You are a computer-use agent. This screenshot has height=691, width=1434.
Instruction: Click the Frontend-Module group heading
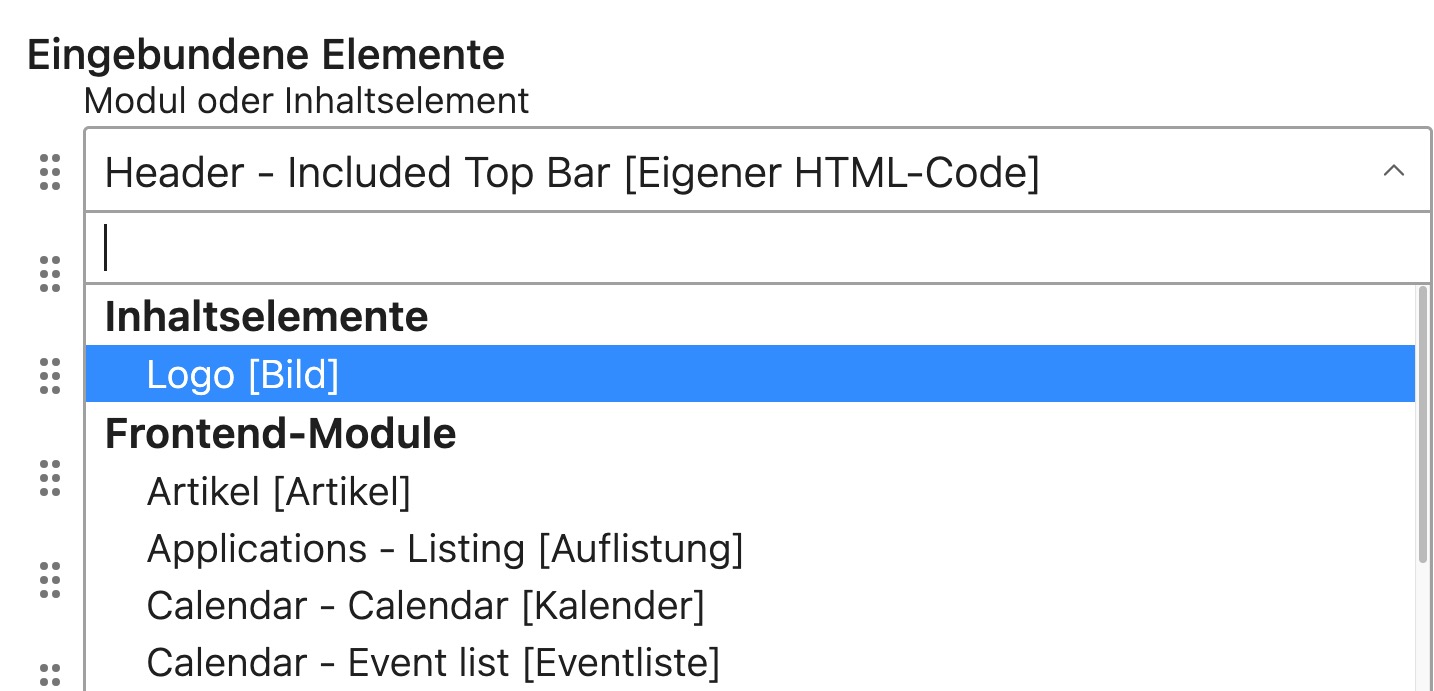(281, 433)
